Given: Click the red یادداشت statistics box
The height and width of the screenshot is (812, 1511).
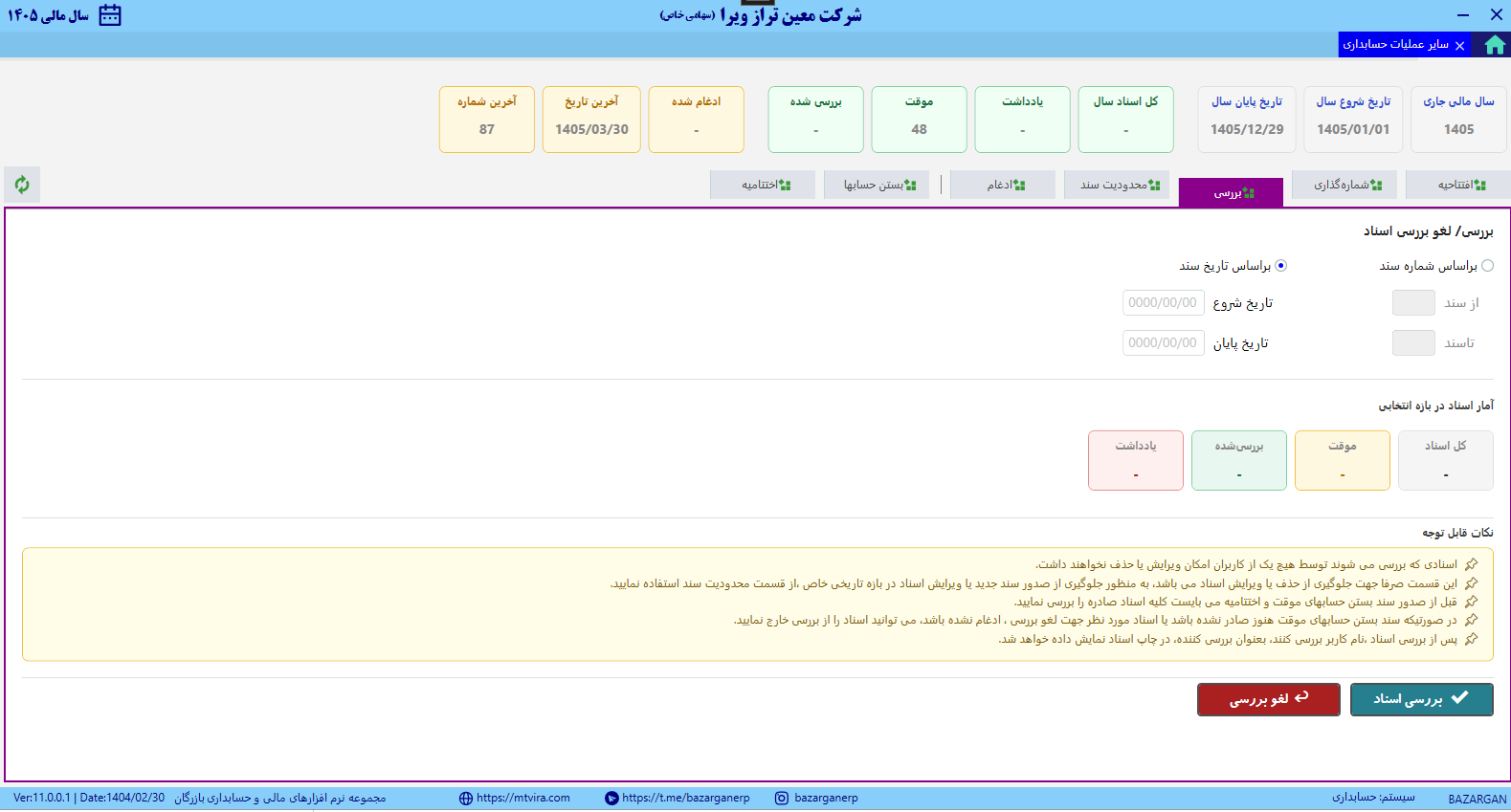Looking at the screenshot, I should point(1135,460).
